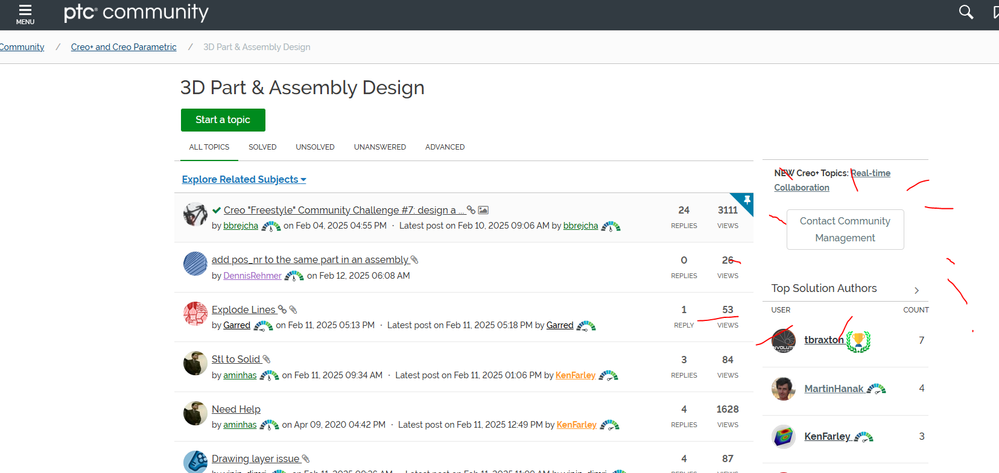This screenshot has width=999, height=473.
Task: Select the ADVANCED tab
Action: (445, 147)
